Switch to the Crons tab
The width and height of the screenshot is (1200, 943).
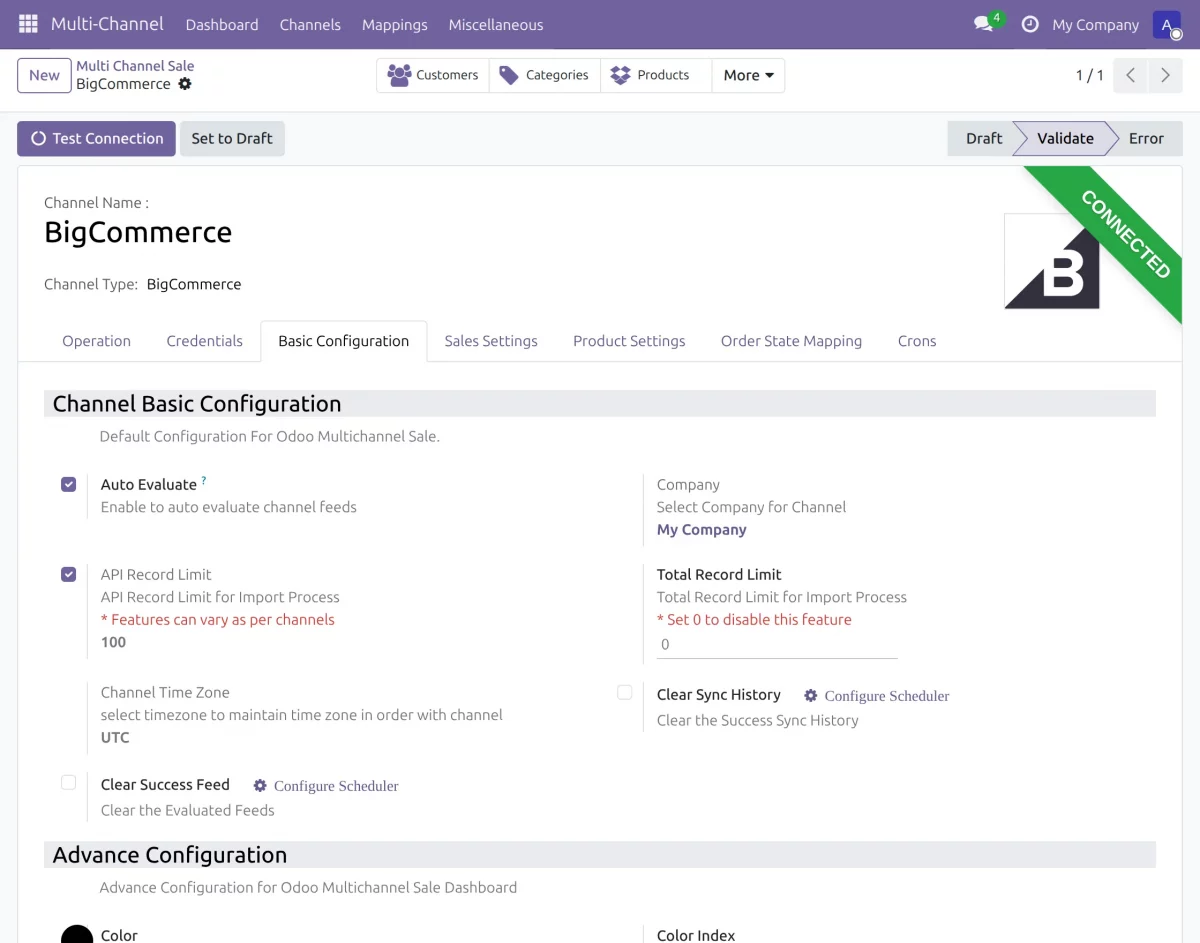click(917, 341)
